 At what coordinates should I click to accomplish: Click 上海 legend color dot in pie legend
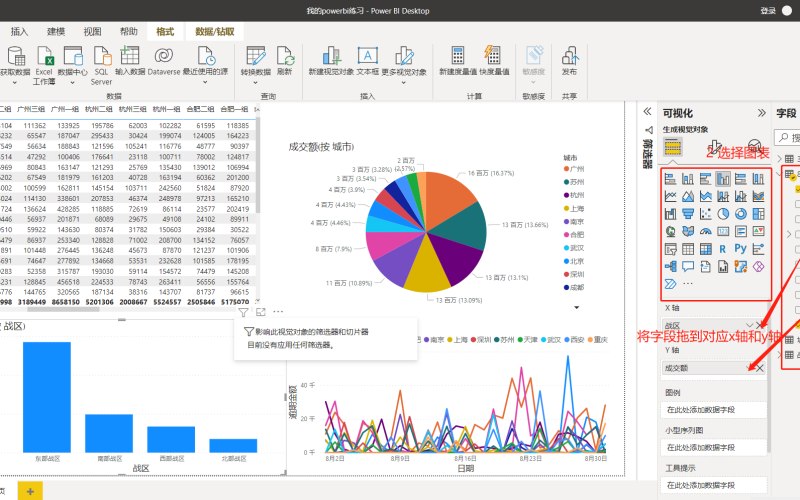pyautogui.click(x=566, y=209)
